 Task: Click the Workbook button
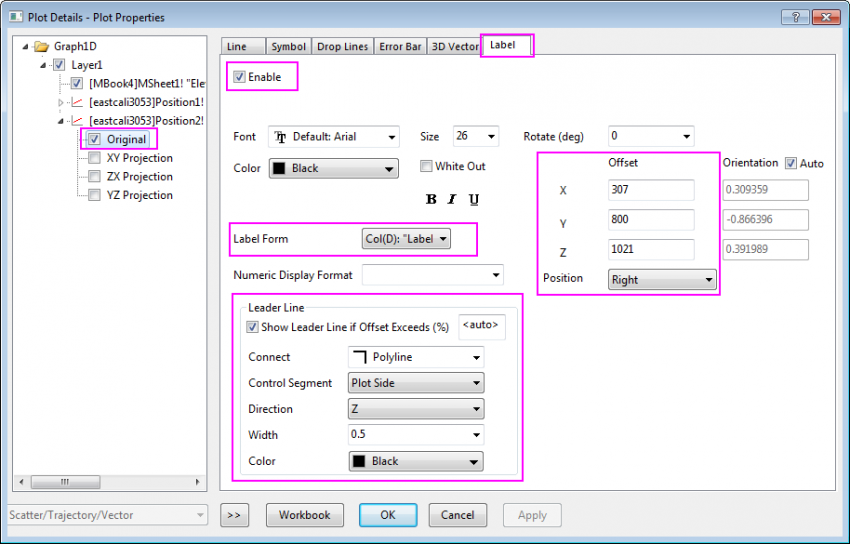[x=304, y=515]
